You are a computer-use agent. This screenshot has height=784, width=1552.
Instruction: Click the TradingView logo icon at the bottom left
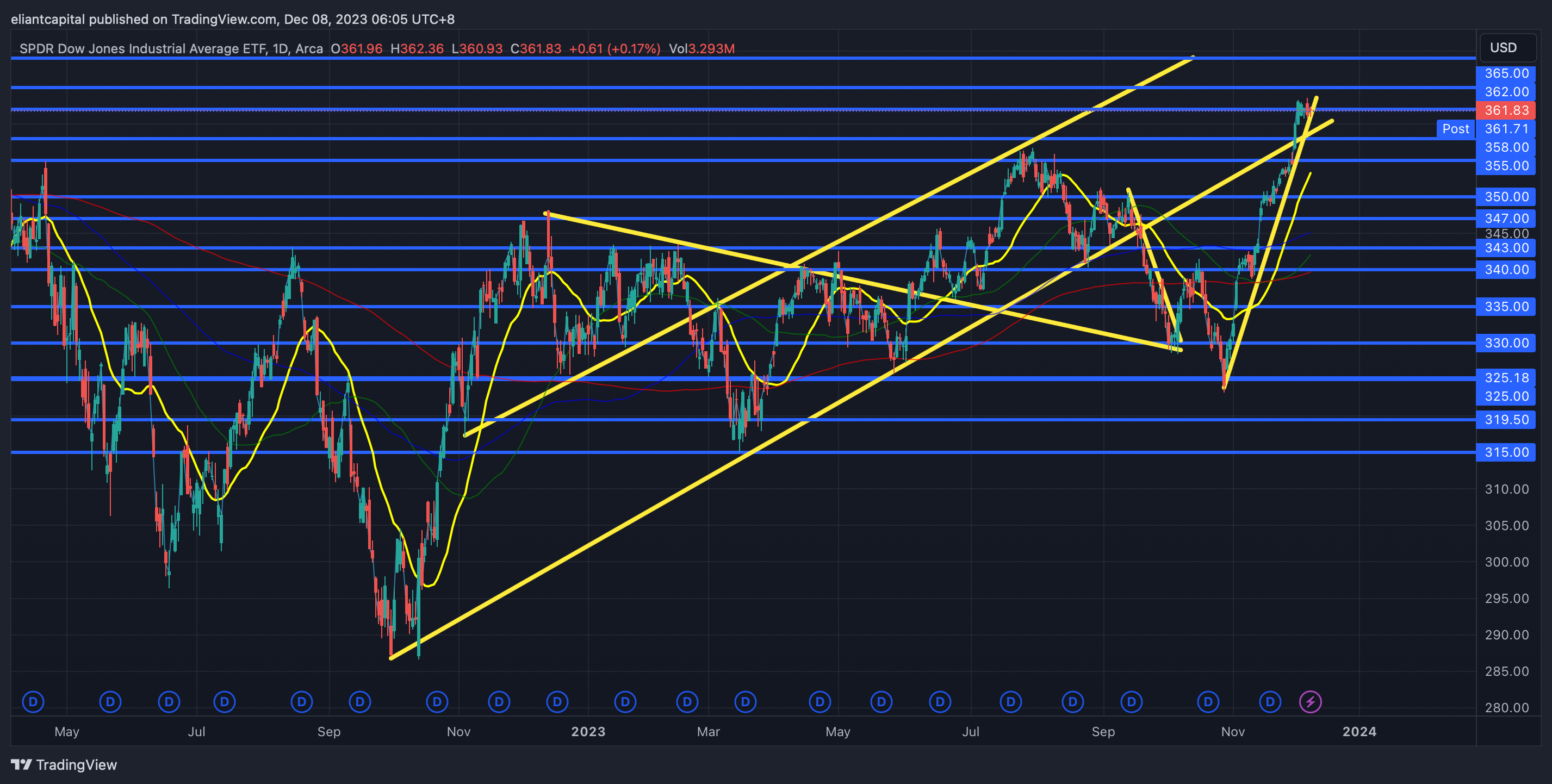coord(21,765)
